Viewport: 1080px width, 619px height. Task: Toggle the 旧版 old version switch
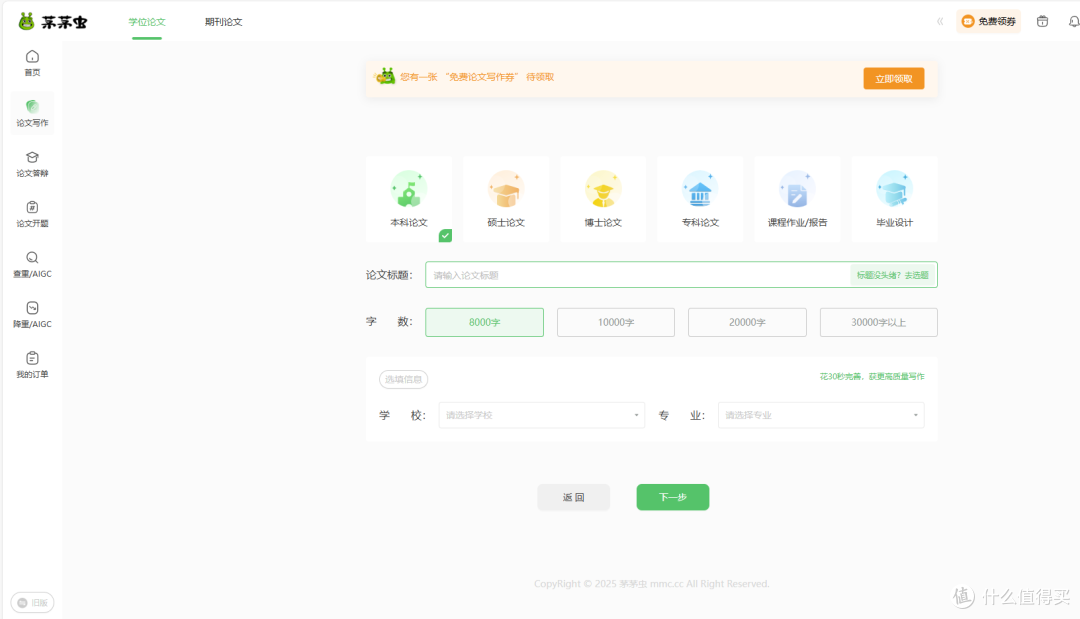[x=32, y=602]
